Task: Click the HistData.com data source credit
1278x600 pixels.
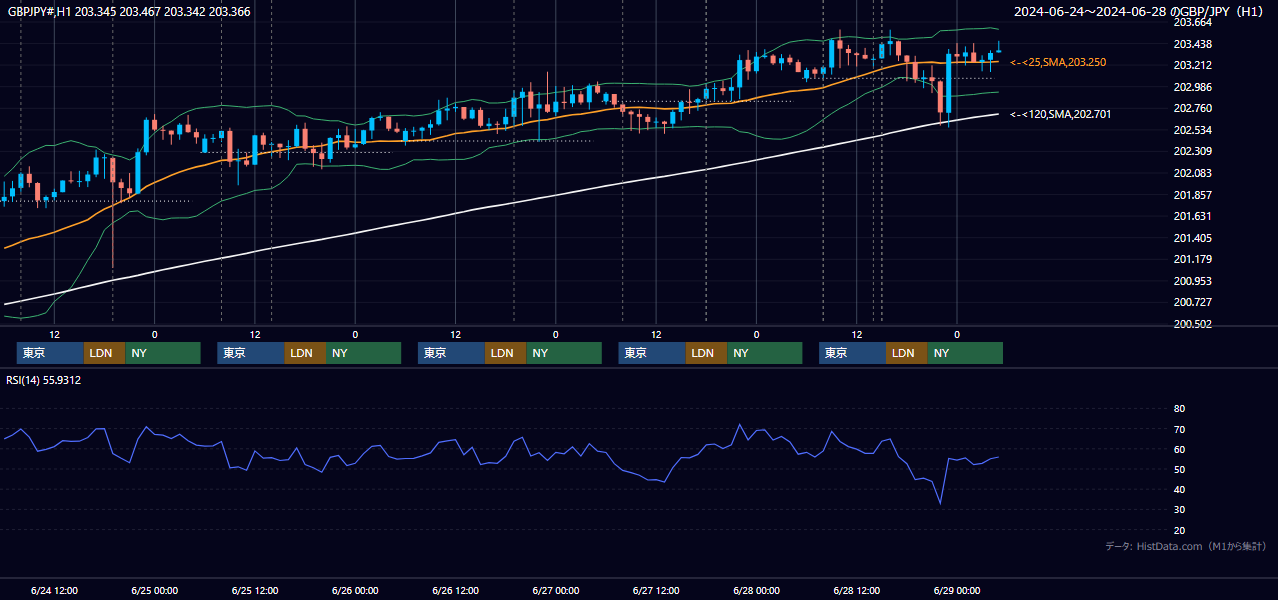Action: point(1186,546)
